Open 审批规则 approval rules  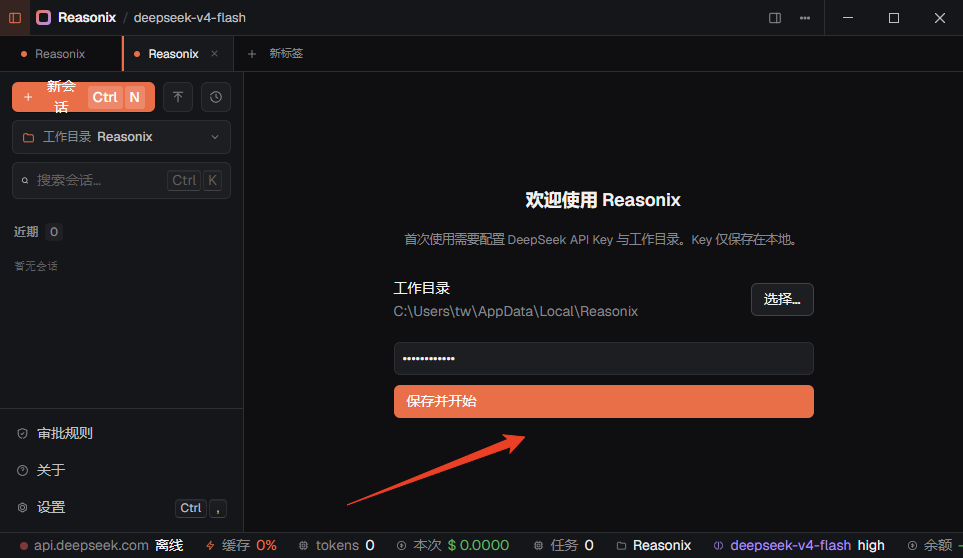point(64,433)
